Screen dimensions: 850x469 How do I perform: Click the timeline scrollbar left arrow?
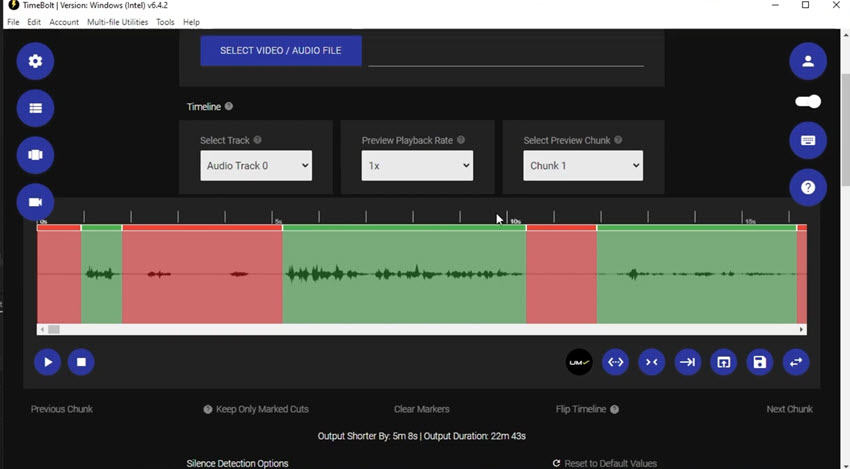pyautogui.click(x=42, y=329)
